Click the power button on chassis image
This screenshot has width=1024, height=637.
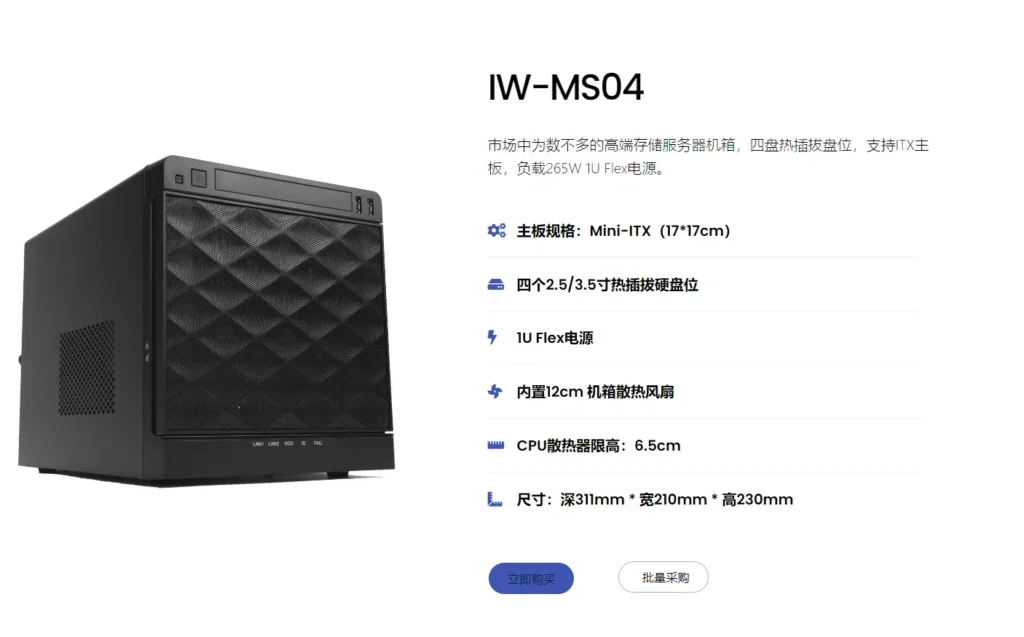pyautogui.click(x=199, y=178)
